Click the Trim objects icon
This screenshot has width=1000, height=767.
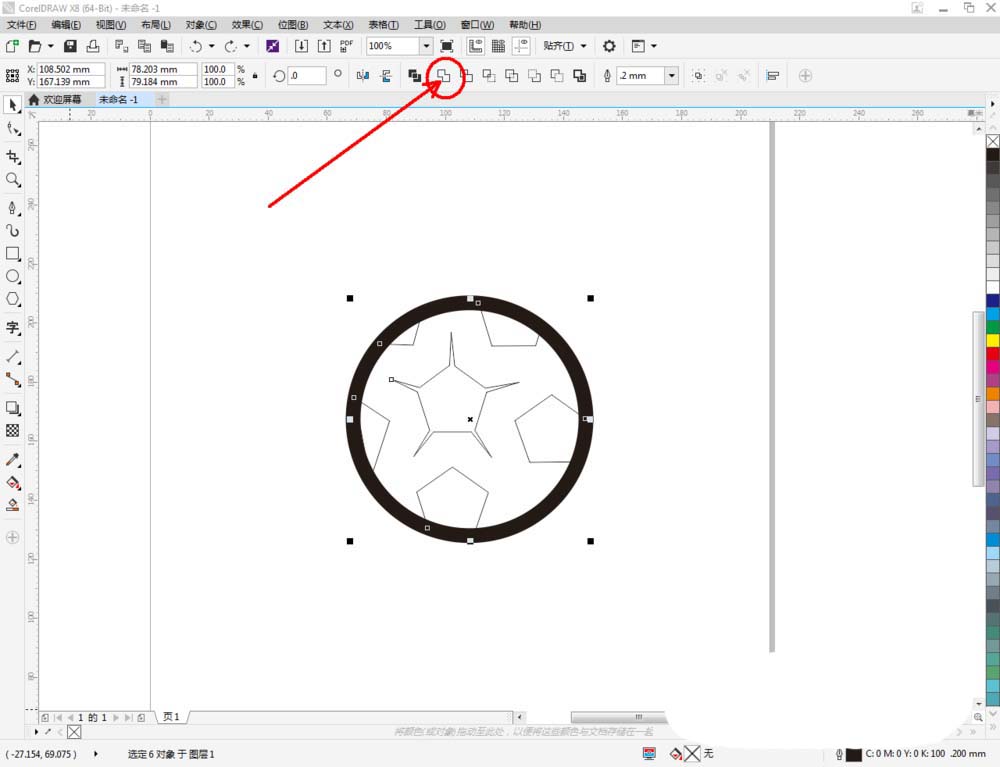tap(467, 76)
